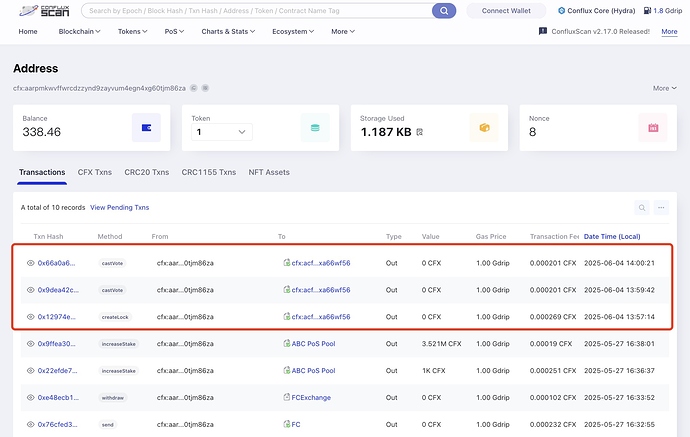
Task: Open the View Pending Txns link
Action: (119, 207)
